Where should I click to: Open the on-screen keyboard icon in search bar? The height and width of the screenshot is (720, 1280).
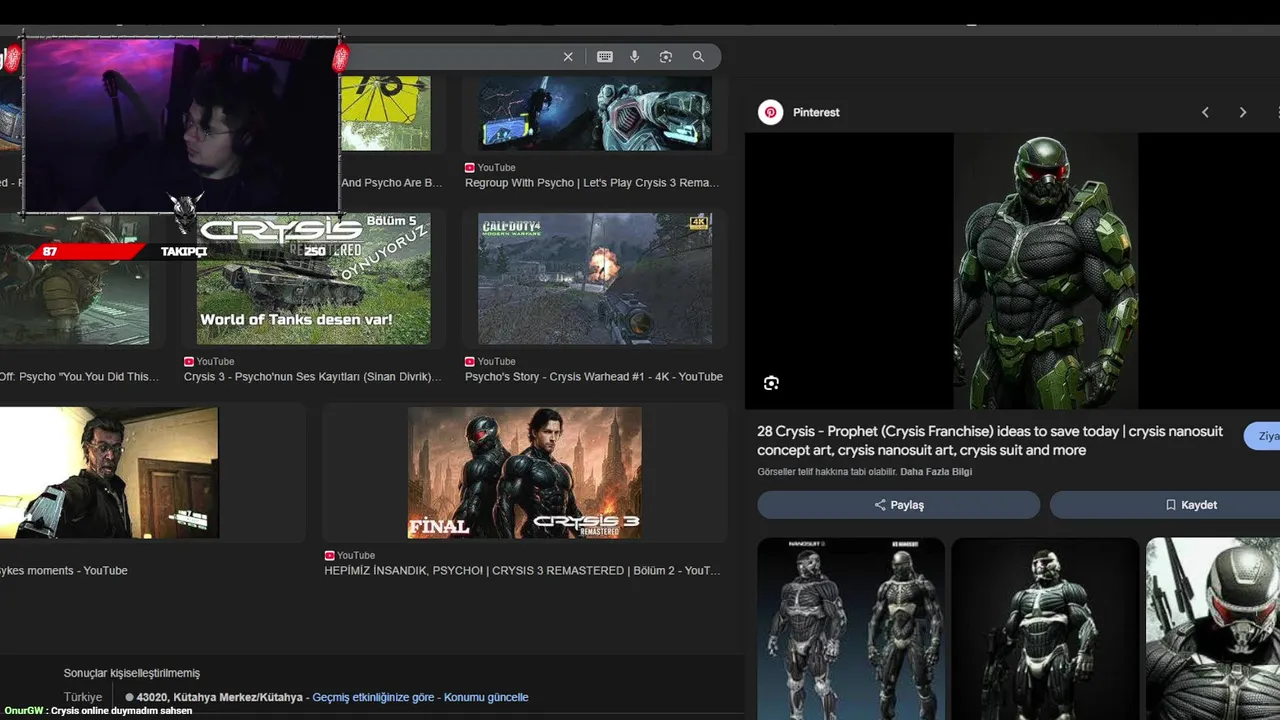(x=605, y=57)
